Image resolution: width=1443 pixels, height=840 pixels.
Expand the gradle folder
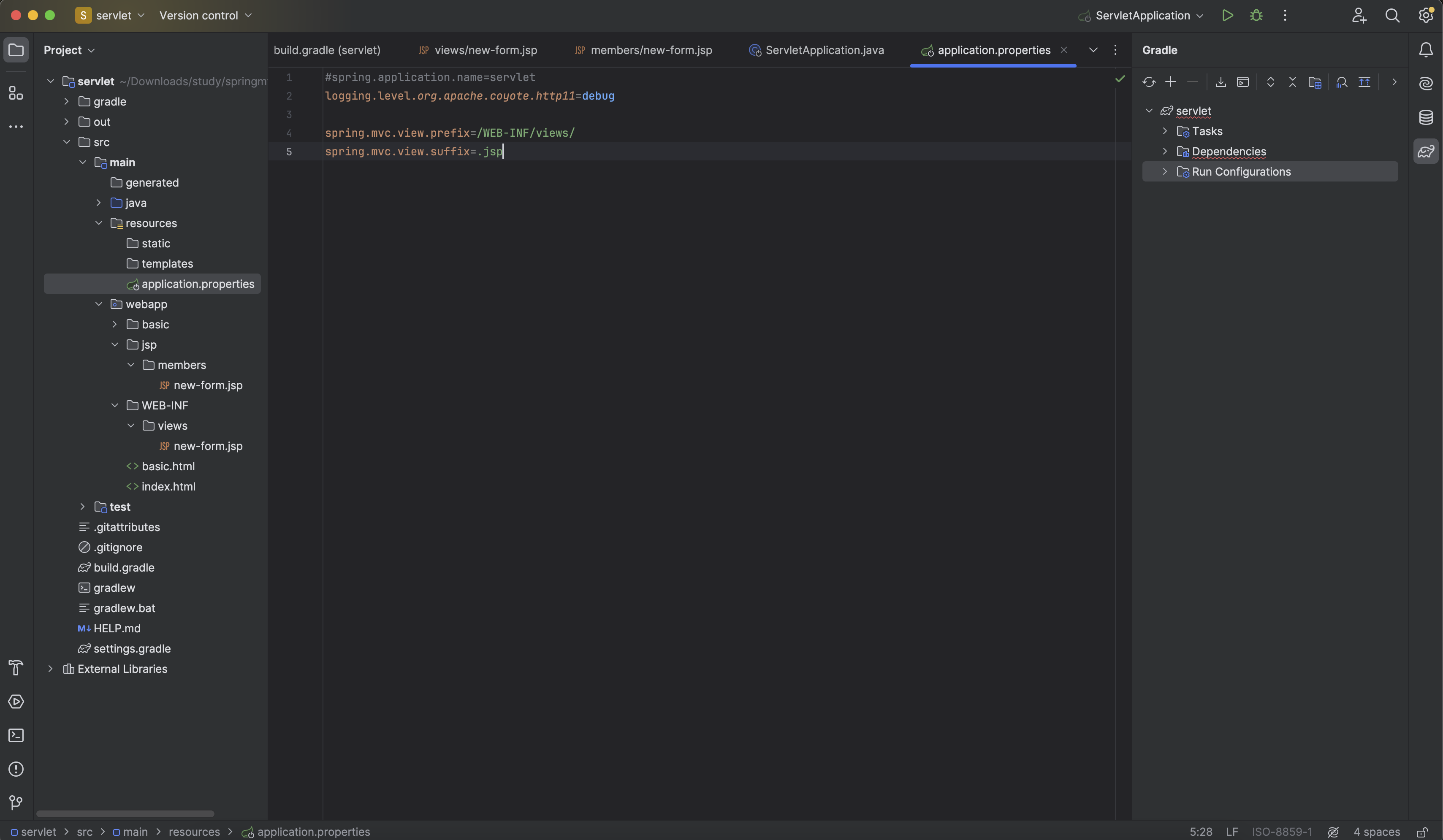click(66, 101)
